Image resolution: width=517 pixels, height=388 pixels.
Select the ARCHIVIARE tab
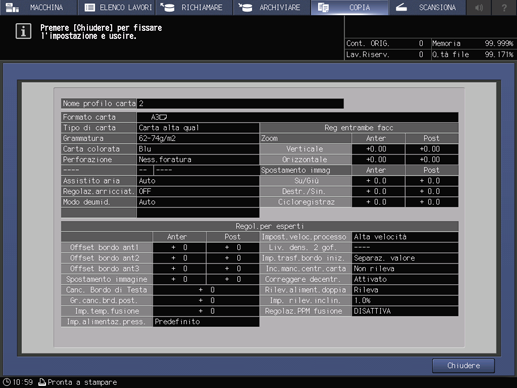(272, 7)
